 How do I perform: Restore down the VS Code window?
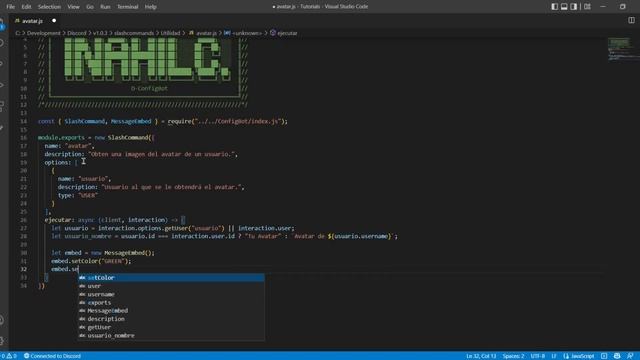click(x=622, y=7)
